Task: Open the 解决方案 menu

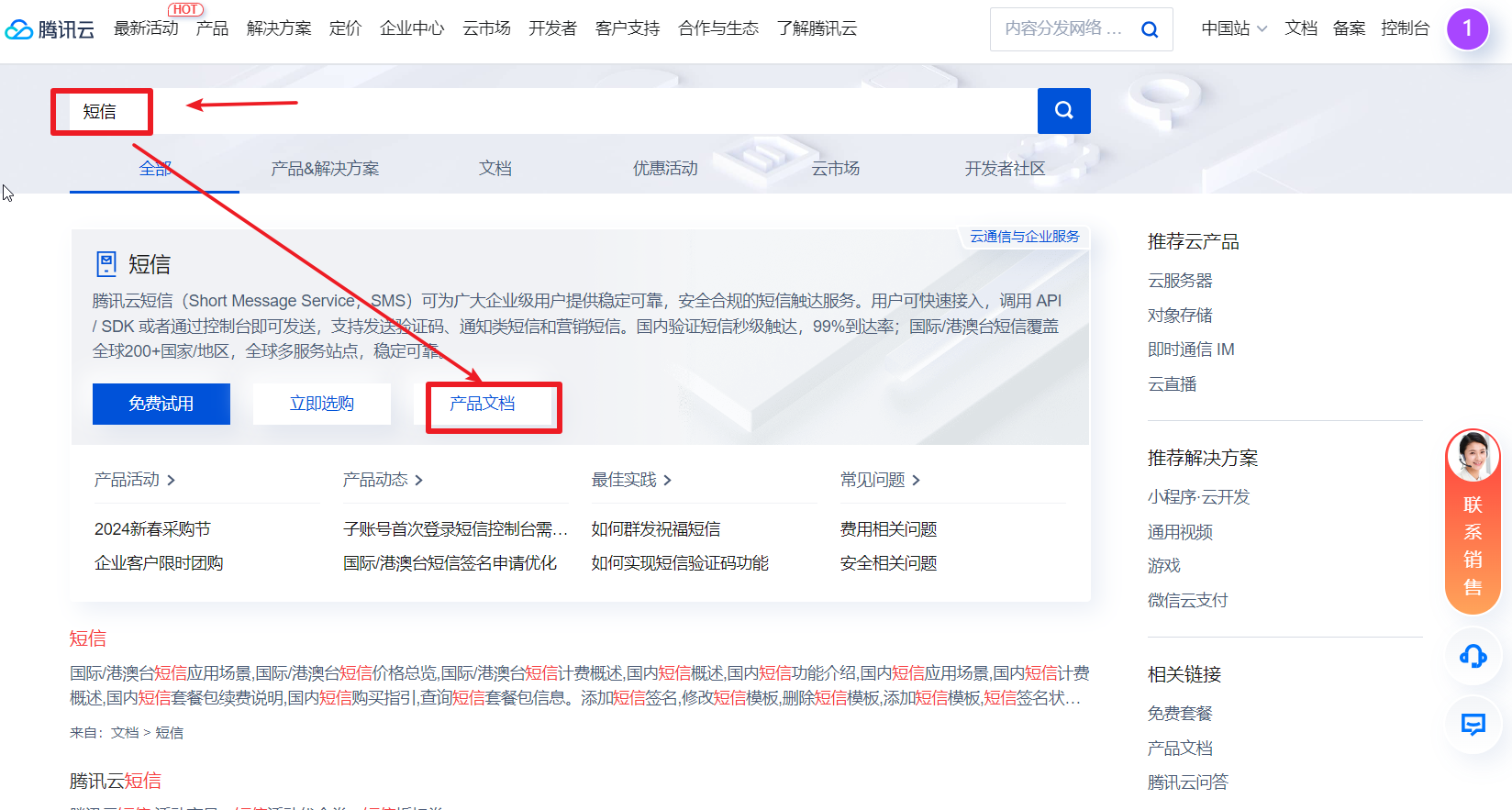Action: 279,28
